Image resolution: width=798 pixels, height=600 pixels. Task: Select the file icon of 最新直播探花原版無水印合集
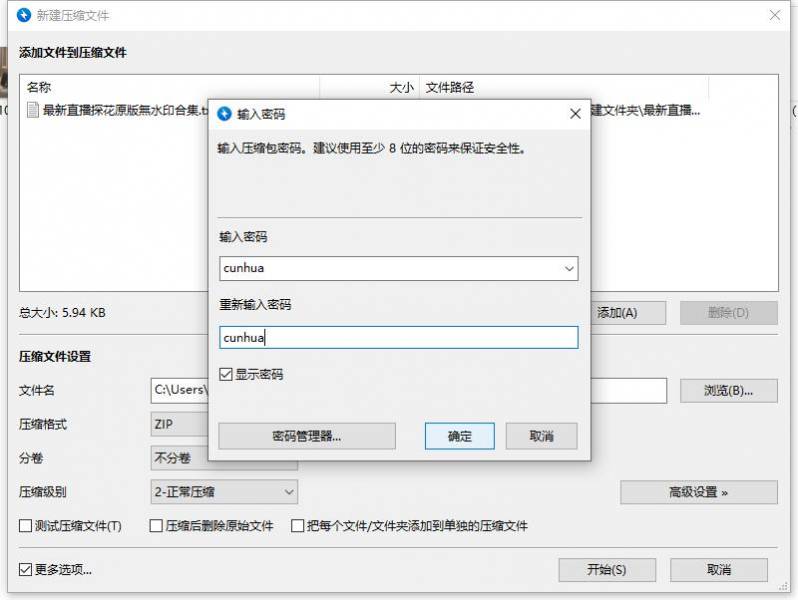[32, 110]
